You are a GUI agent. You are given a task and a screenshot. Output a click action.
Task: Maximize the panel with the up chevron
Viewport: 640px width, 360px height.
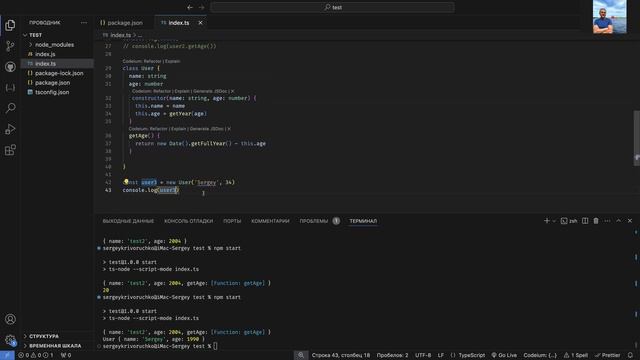618,221
